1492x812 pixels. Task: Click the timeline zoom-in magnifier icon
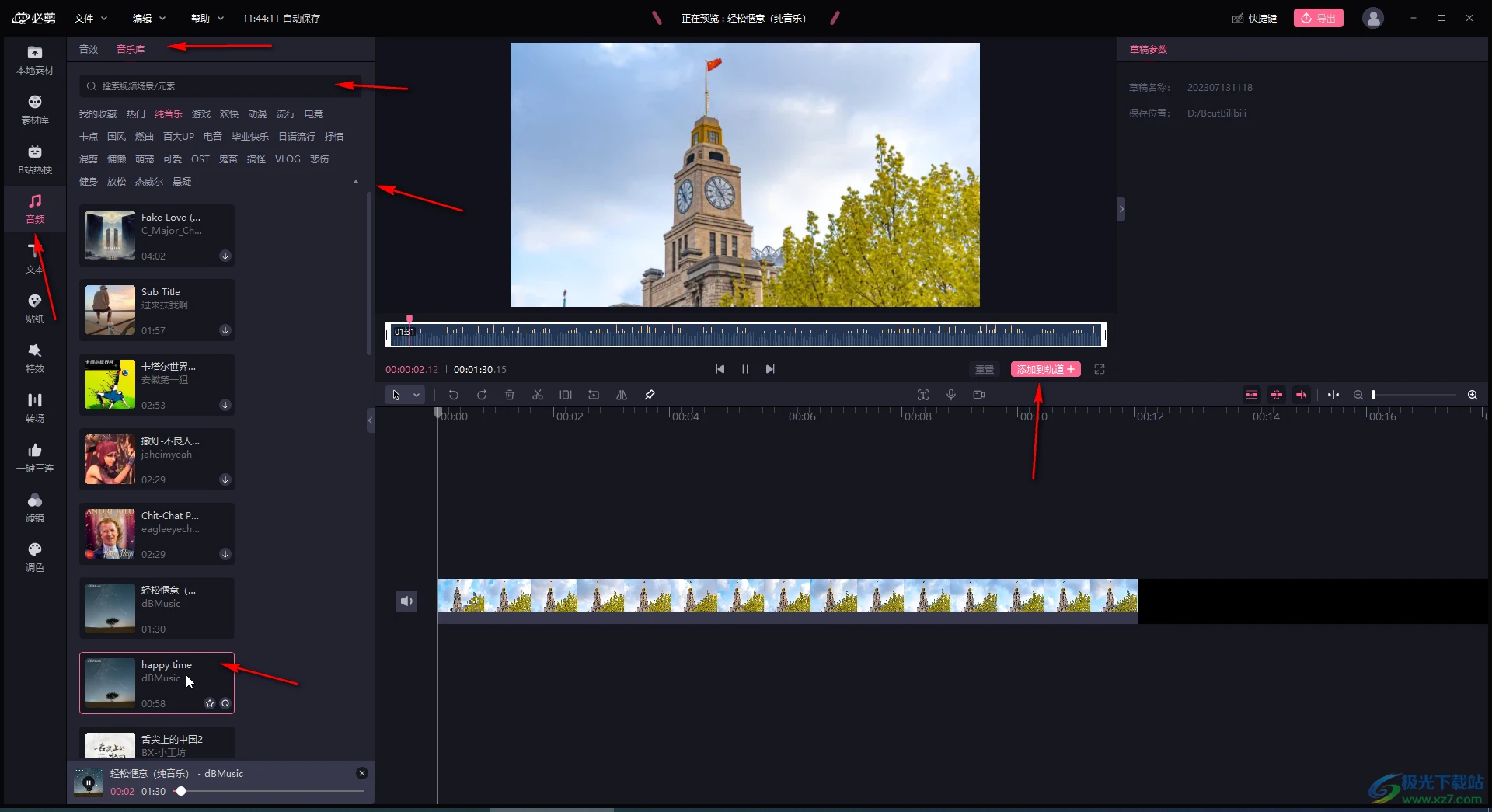(x=1472, y=395)
